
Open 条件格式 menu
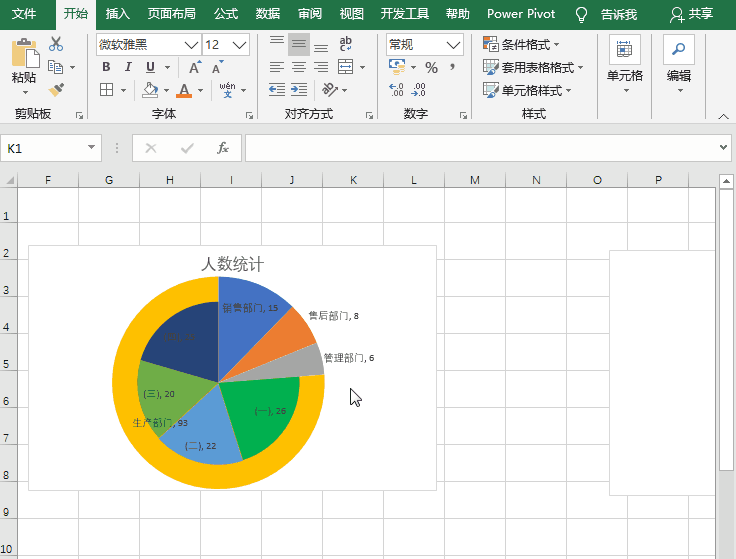521,45
